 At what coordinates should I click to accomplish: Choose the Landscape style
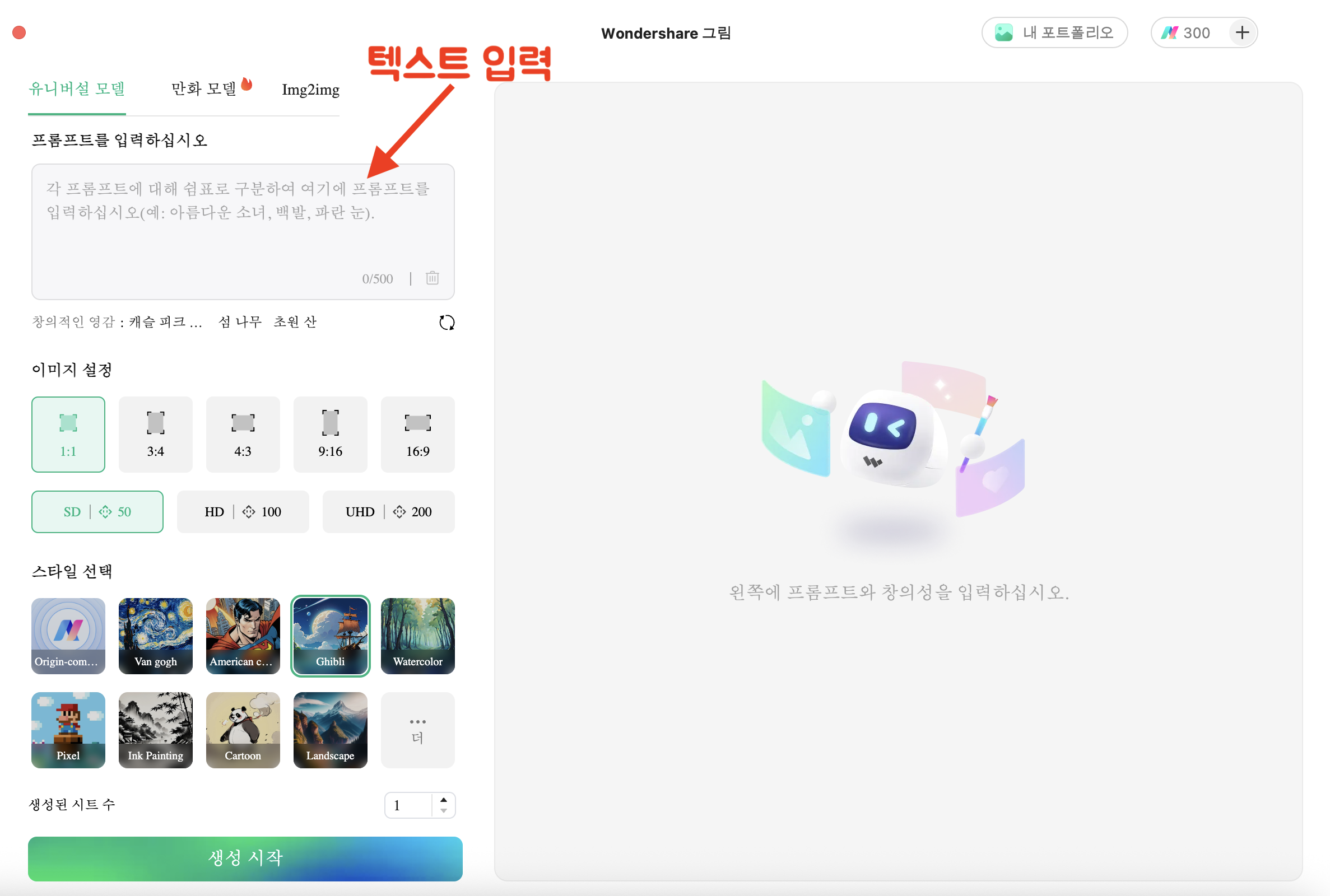331,730
